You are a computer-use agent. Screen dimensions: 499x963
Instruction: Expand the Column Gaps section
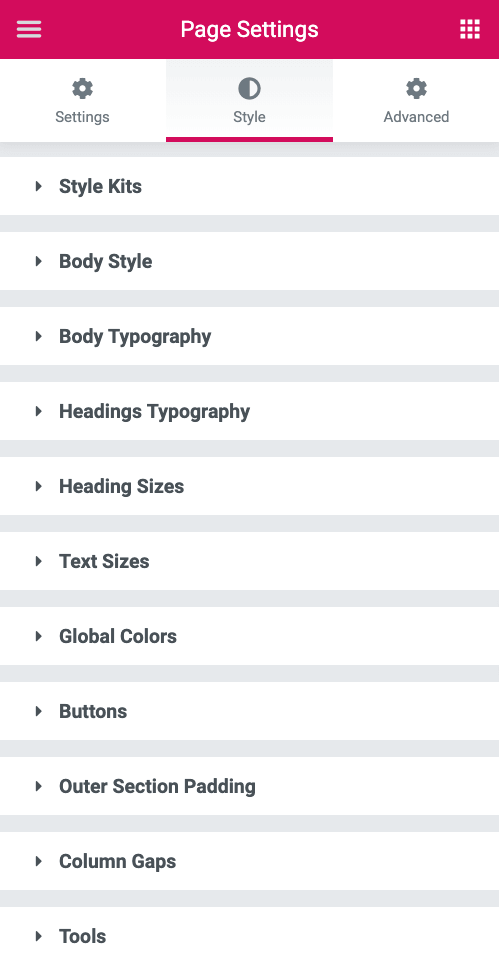point(250,860)
